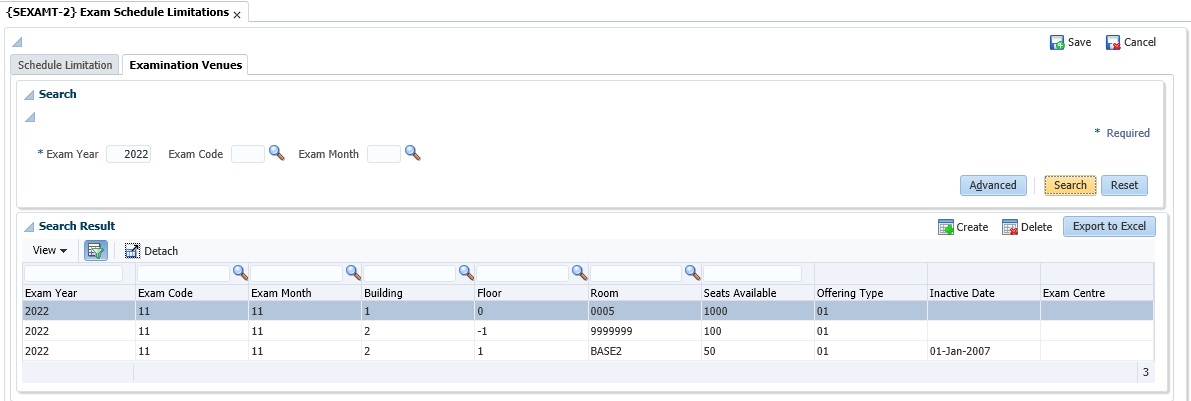The height and width of the screenshot is (401, 1191).
Task: Open Floor column filter lookup
Action: pyautogui.click(x=580, y=272)
